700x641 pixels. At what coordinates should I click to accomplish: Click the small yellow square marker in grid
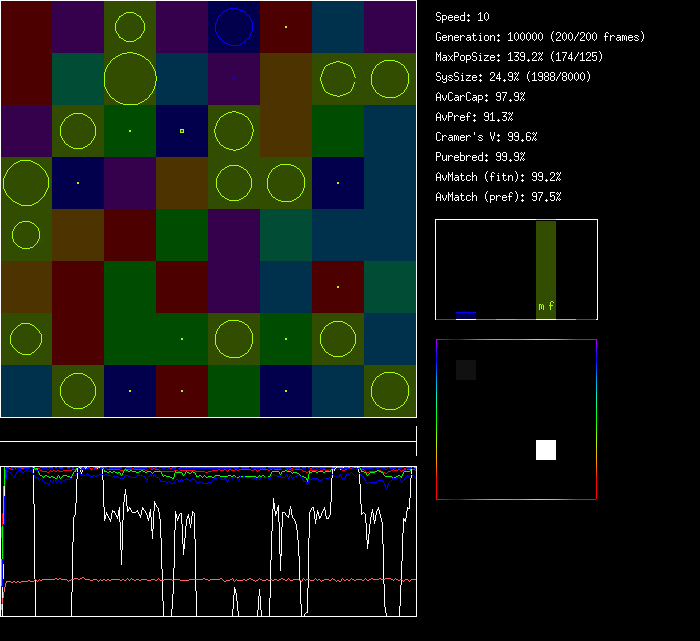click(x=182, y=131)
